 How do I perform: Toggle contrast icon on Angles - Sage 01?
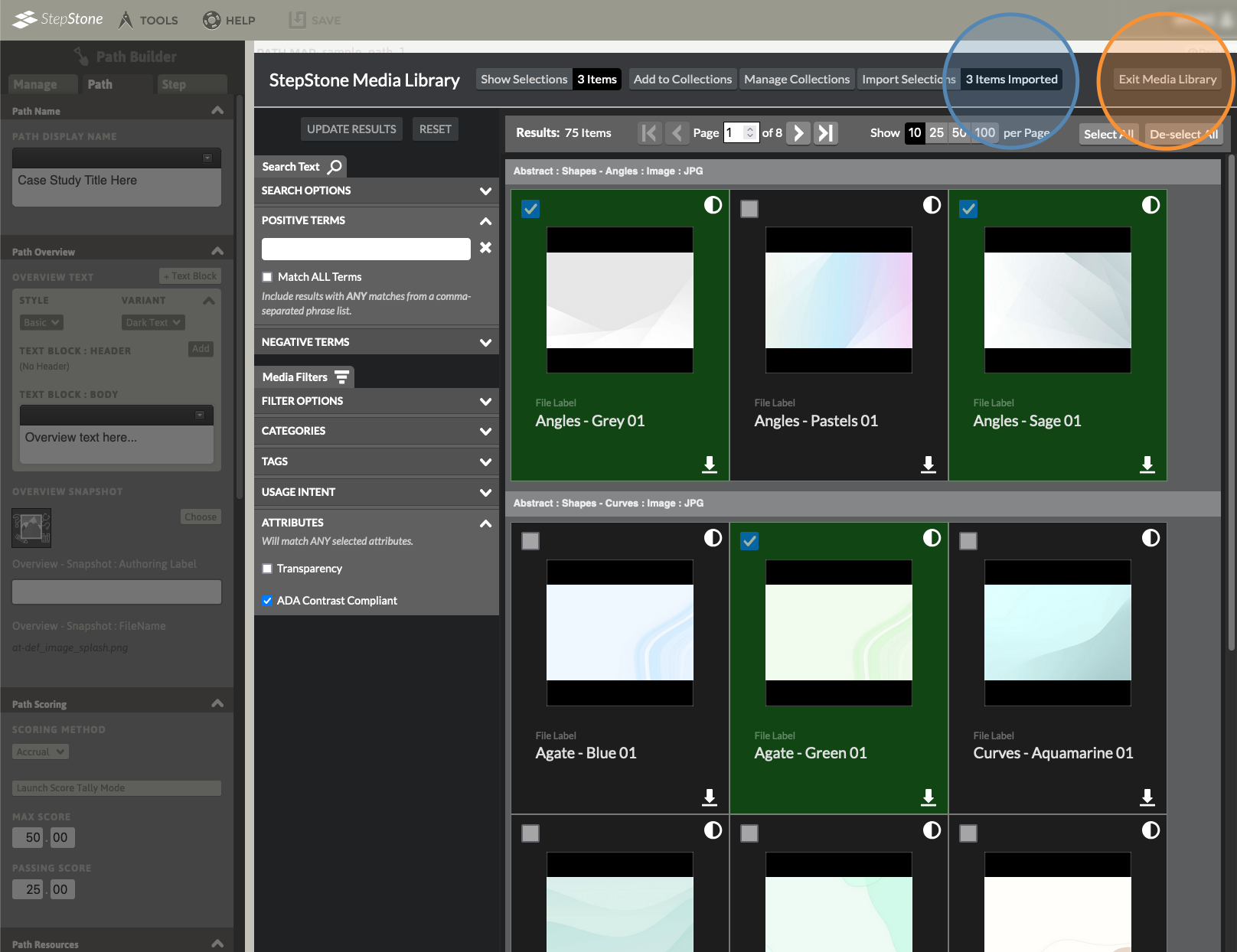(1151, 205)
